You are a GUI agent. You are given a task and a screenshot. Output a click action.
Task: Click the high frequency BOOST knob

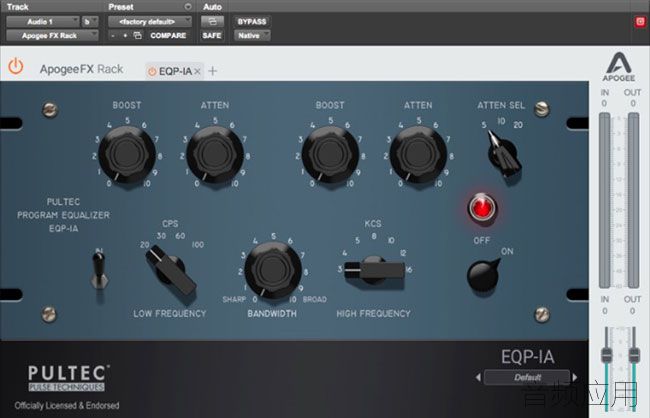click(x=330, y=154)
